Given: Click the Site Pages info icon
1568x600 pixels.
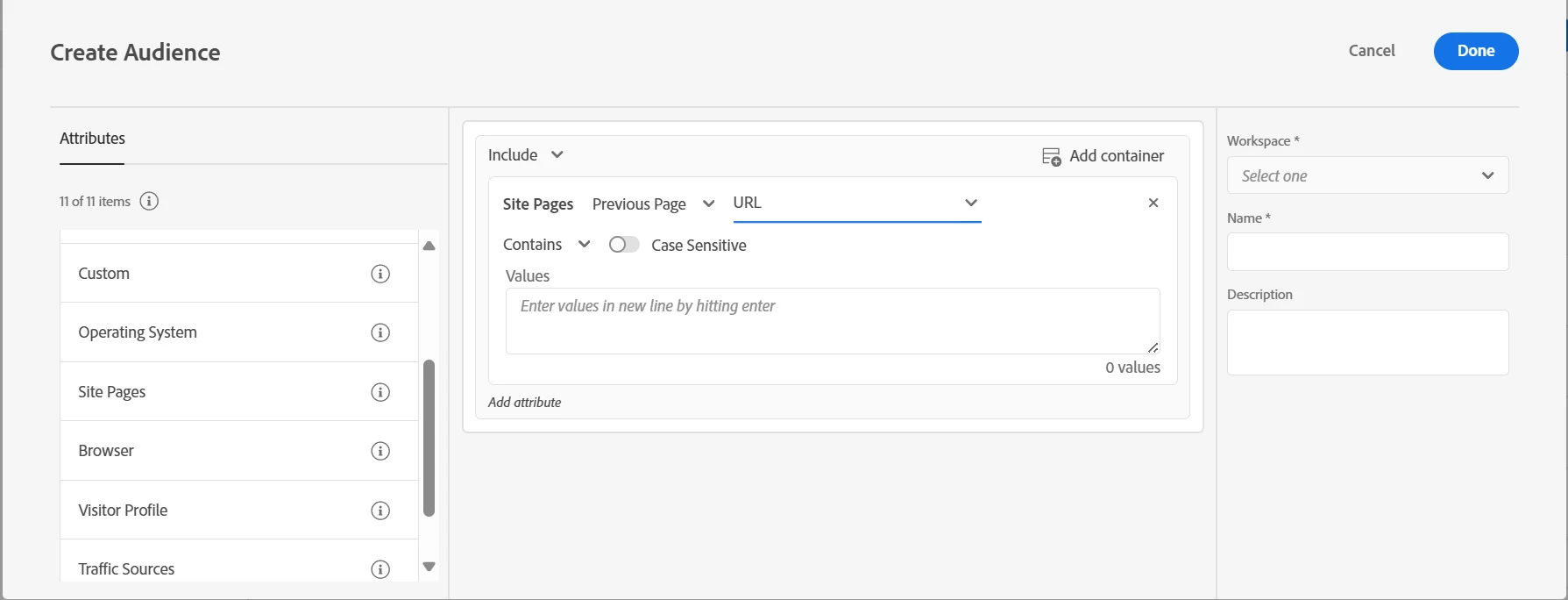Looking at the screenshot, I should 380,392.
